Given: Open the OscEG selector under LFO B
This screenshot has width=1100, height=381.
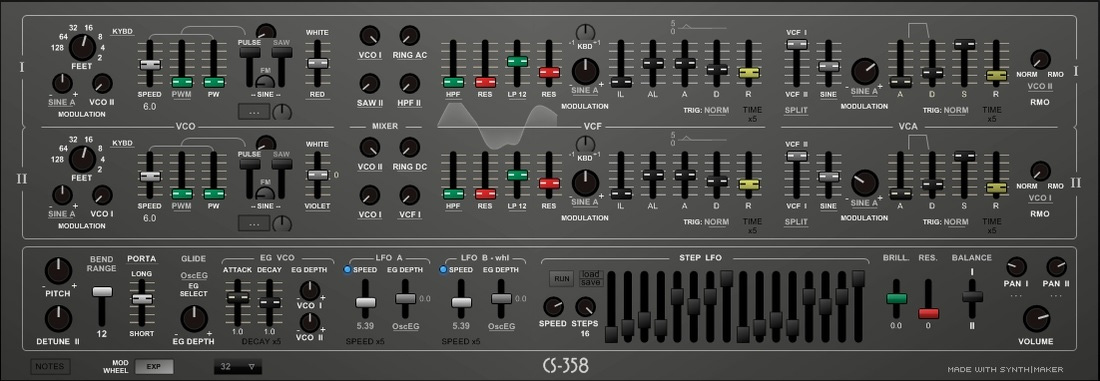Looking at the screenshot, I should (x=502, y=326).
